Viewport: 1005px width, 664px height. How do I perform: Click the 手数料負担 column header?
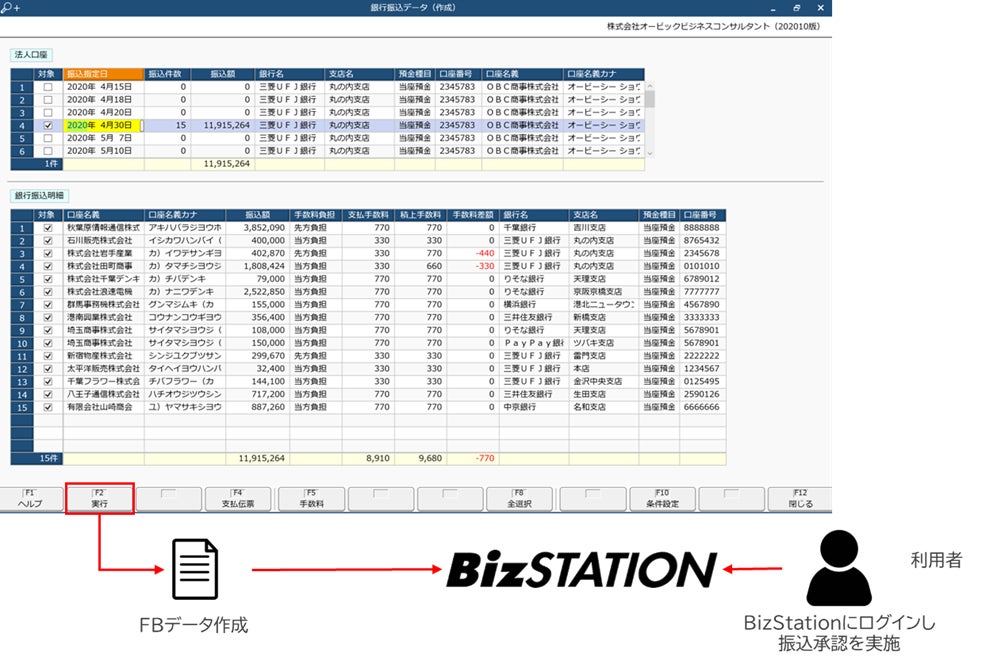point(315,215)
